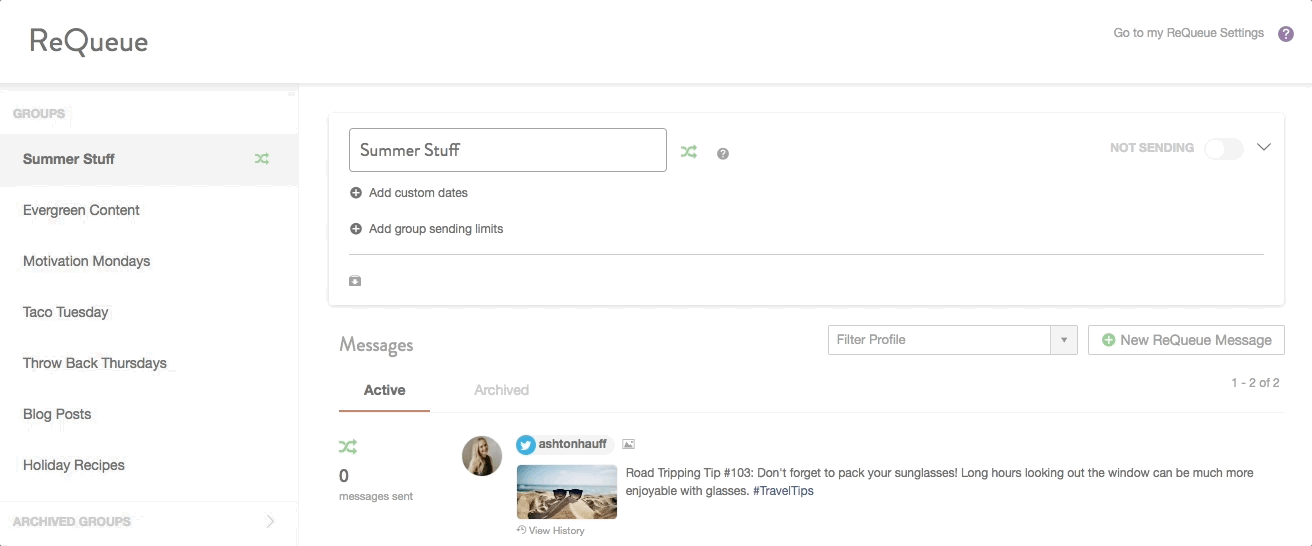Click the Road Tripping Tip #103 message text
Screen dimensions: 1312x546
coord(939,482)
